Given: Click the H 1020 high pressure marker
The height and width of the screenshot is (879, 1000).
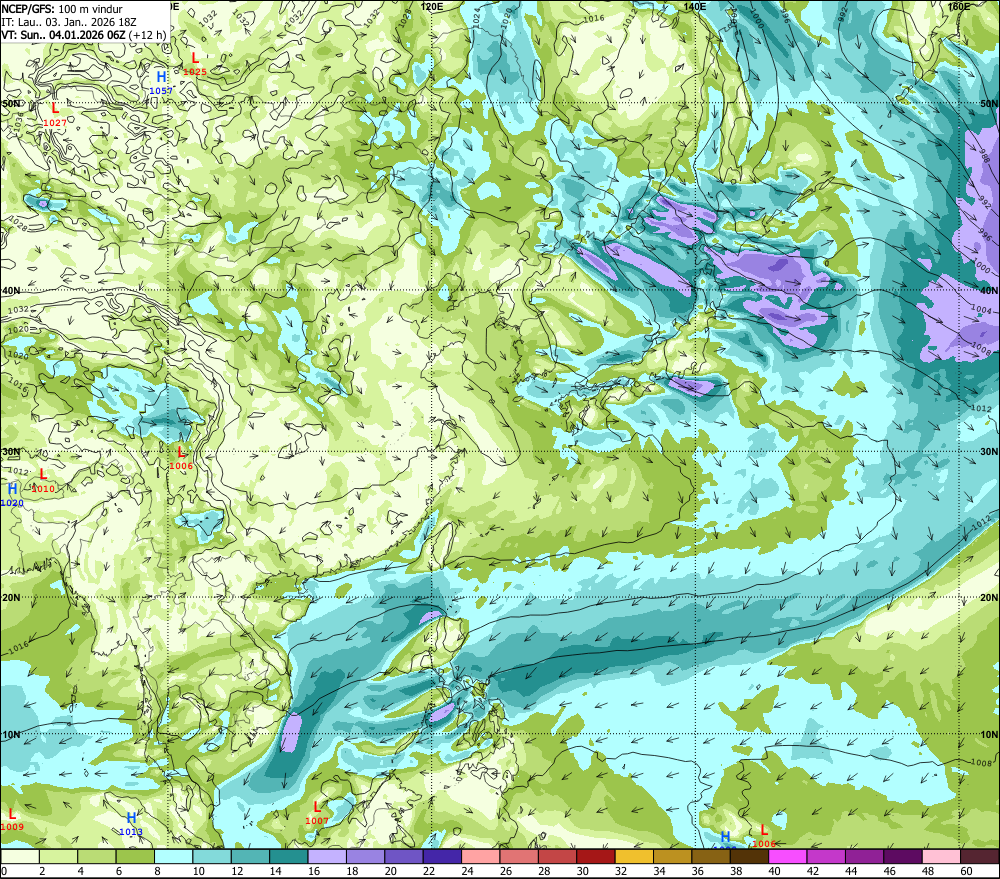Looking at the screenshot, I should pyautogui.click(x=12, y=496).
